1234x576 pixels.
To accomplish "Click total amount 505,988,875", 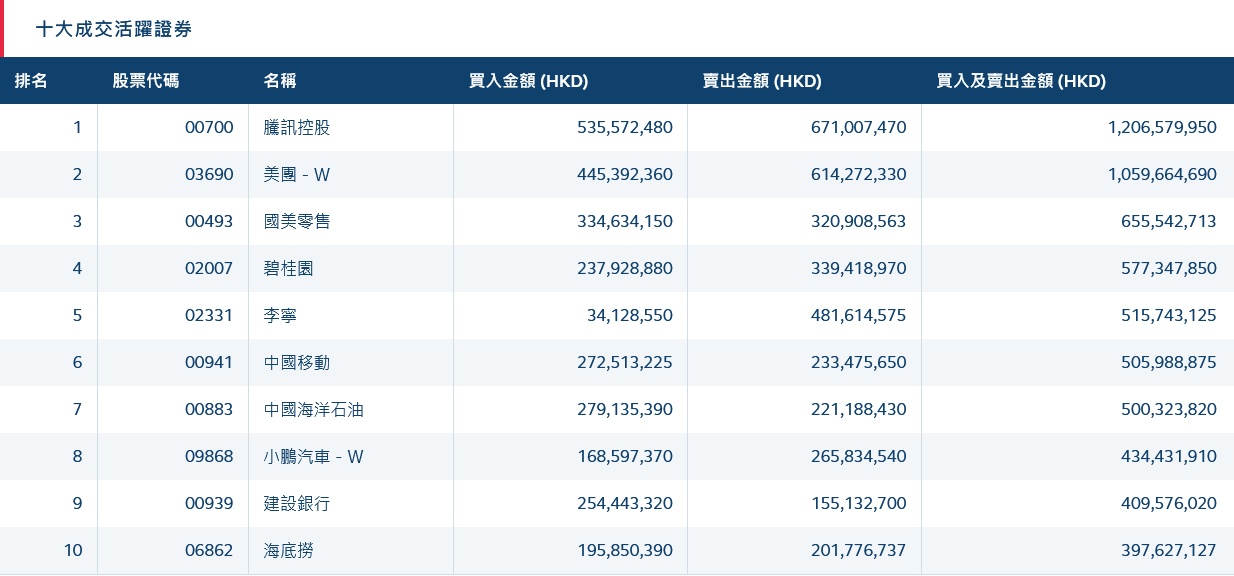I will (x=1168, y=362).
